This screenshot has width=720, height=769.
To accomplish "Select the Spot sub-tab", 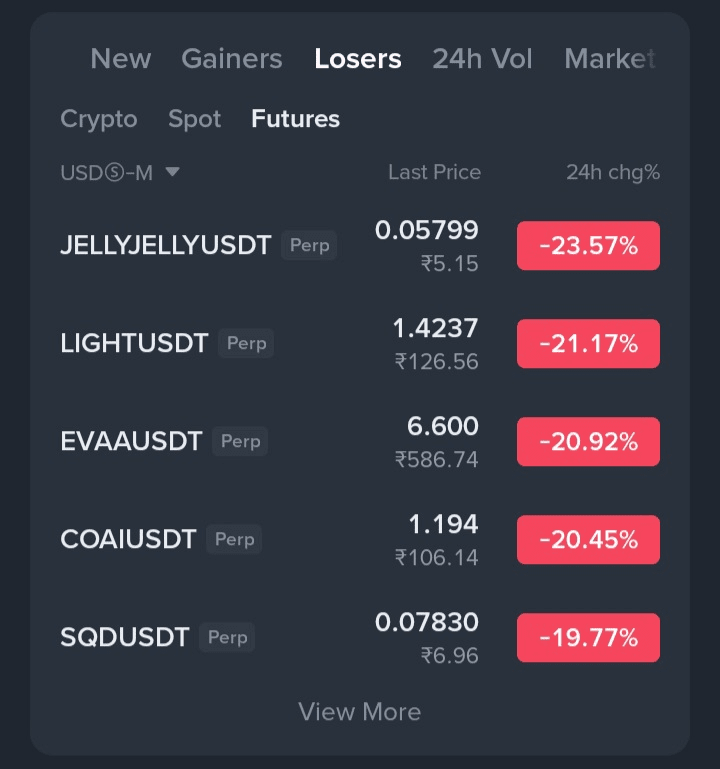I will (x=194, y=119).
